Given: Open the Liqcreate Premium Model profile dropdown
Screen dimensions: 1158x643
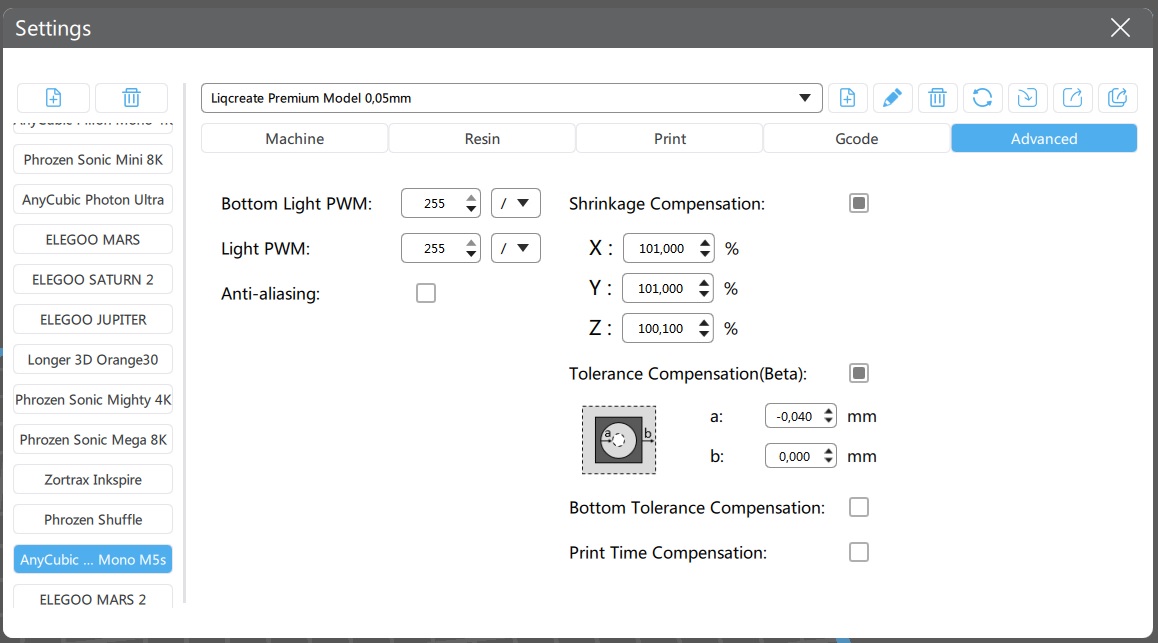Looking at the screenshot, I should coord(511,98).
